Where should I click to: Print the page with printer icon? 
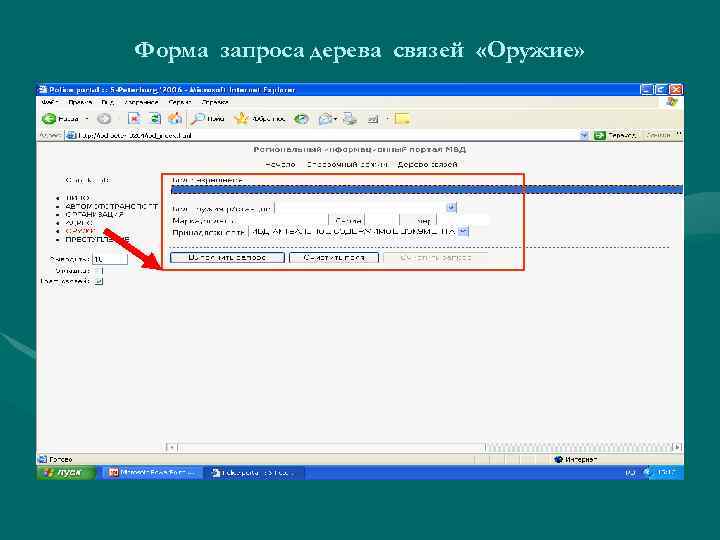pyautogui.click(x=350, y=119)
